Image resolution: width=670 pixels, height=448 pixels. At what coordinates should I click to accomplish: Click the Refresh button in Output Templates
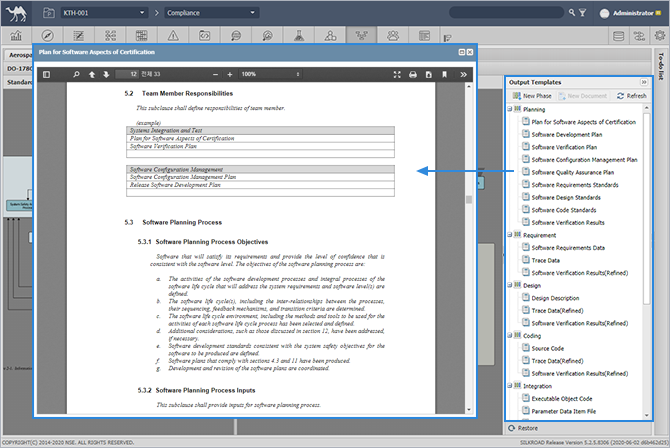tap(632, 96)
